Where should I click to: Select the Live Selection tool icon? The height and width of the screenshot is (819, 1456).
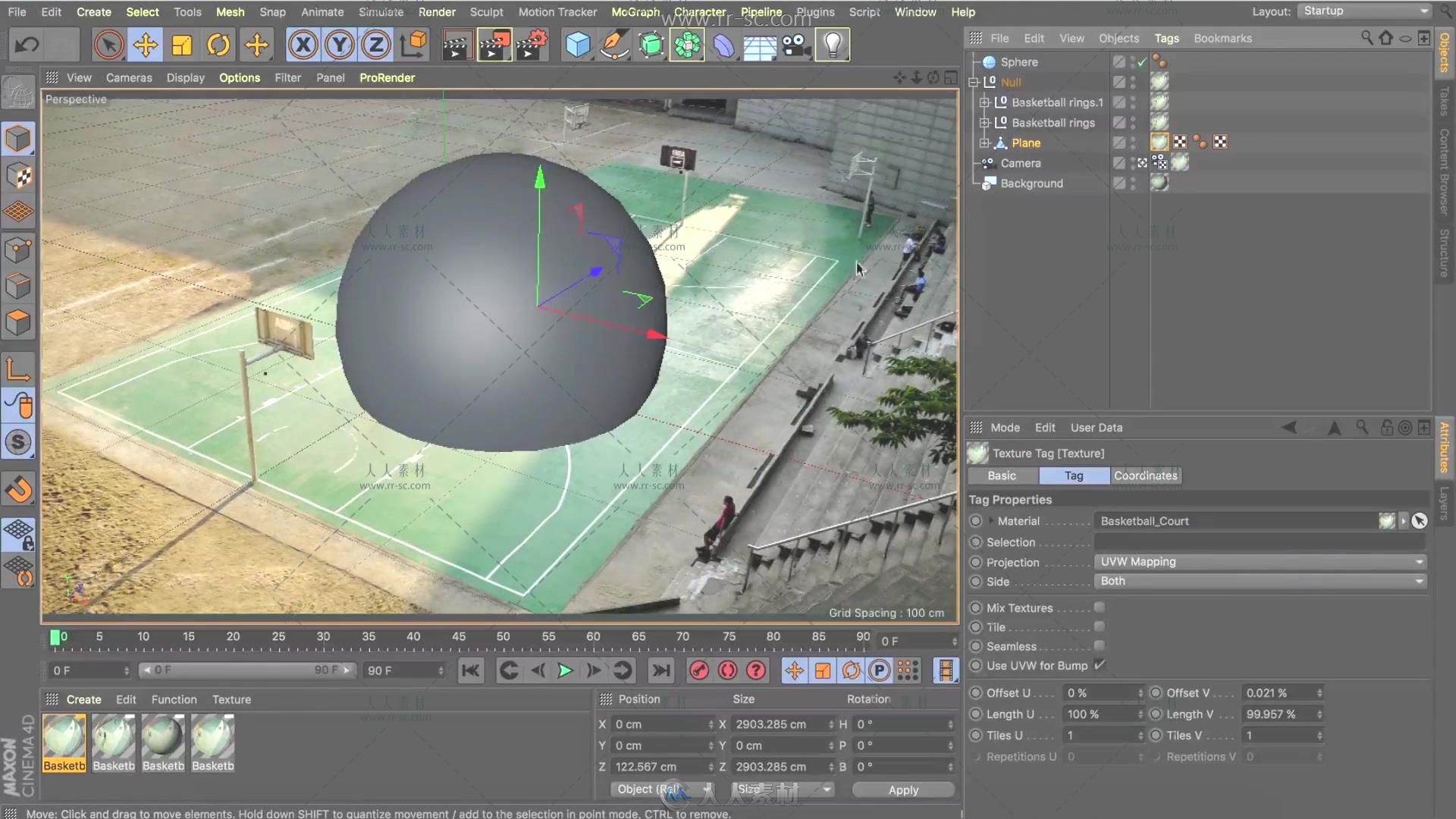coord(108,44)
